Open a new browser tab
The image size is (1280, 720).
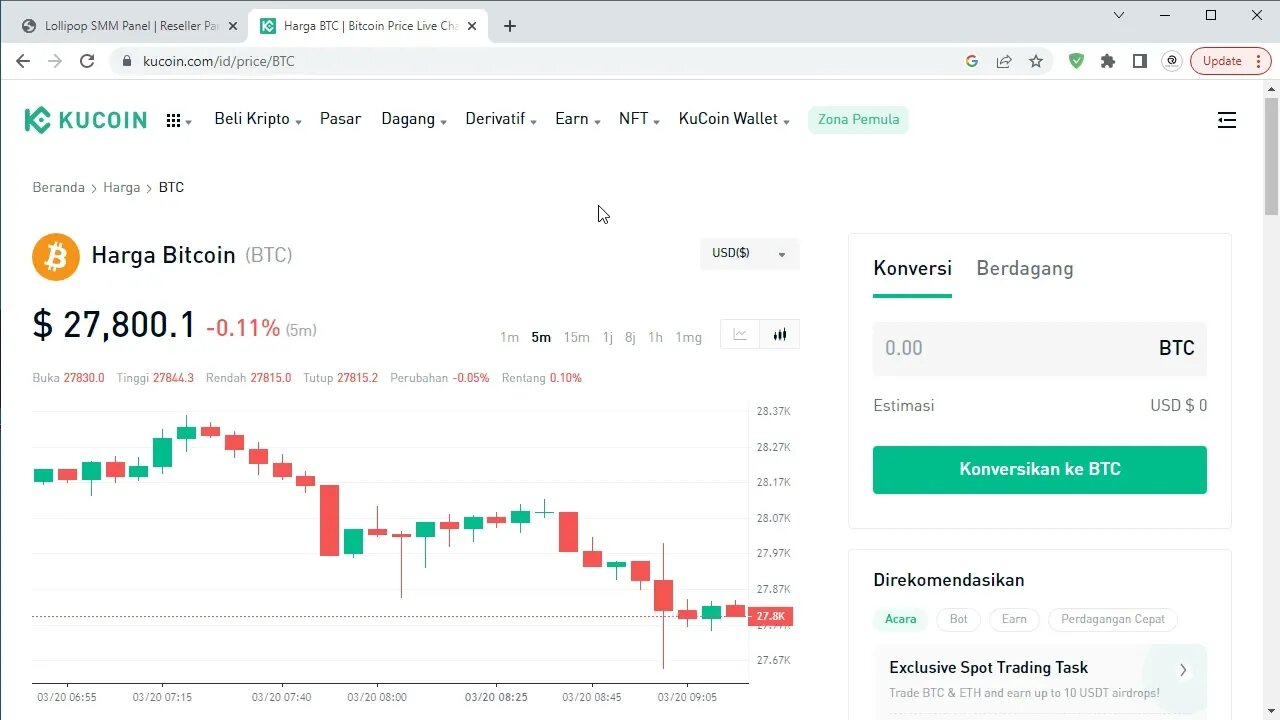510,26
